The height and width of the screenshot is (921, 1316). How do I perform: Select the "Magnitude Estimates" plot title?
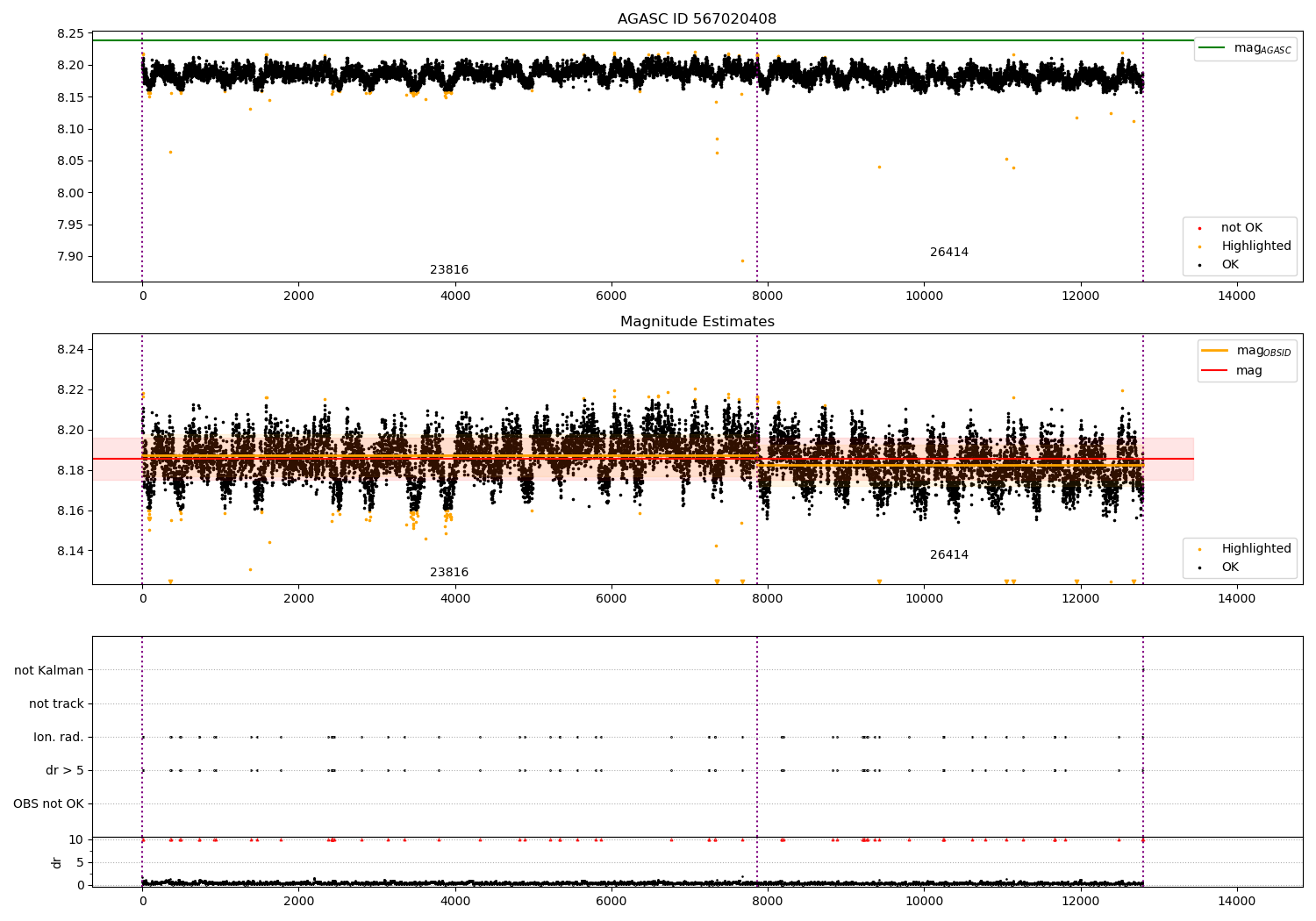pos(697,322)
